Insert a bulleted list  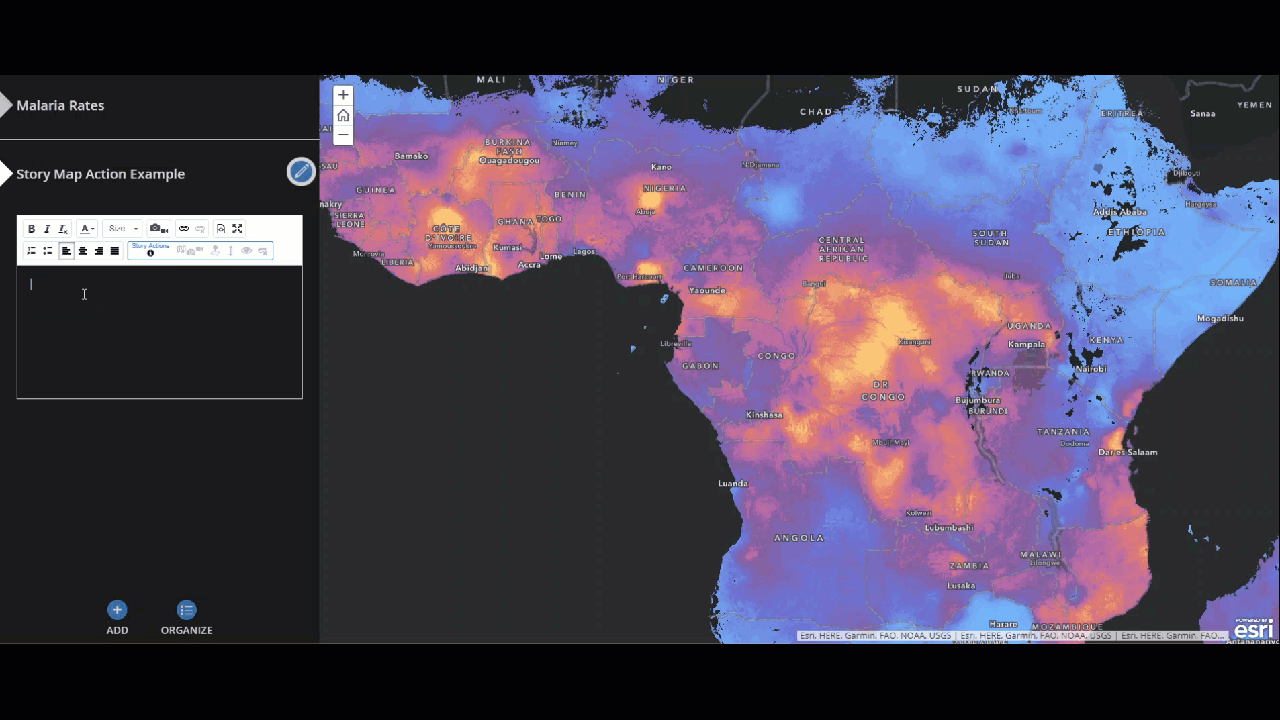(x=47, y=251)
